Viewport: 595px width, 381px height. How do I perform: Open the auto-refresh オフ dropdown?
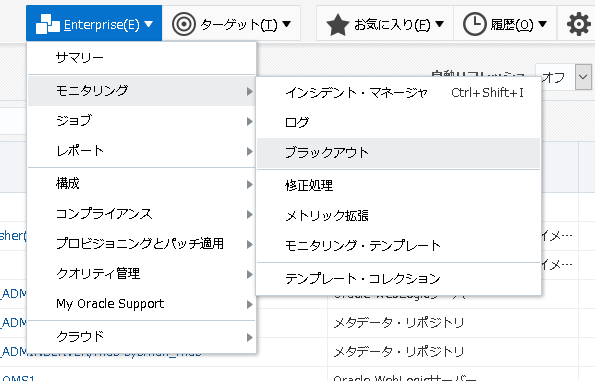(583, 77)
